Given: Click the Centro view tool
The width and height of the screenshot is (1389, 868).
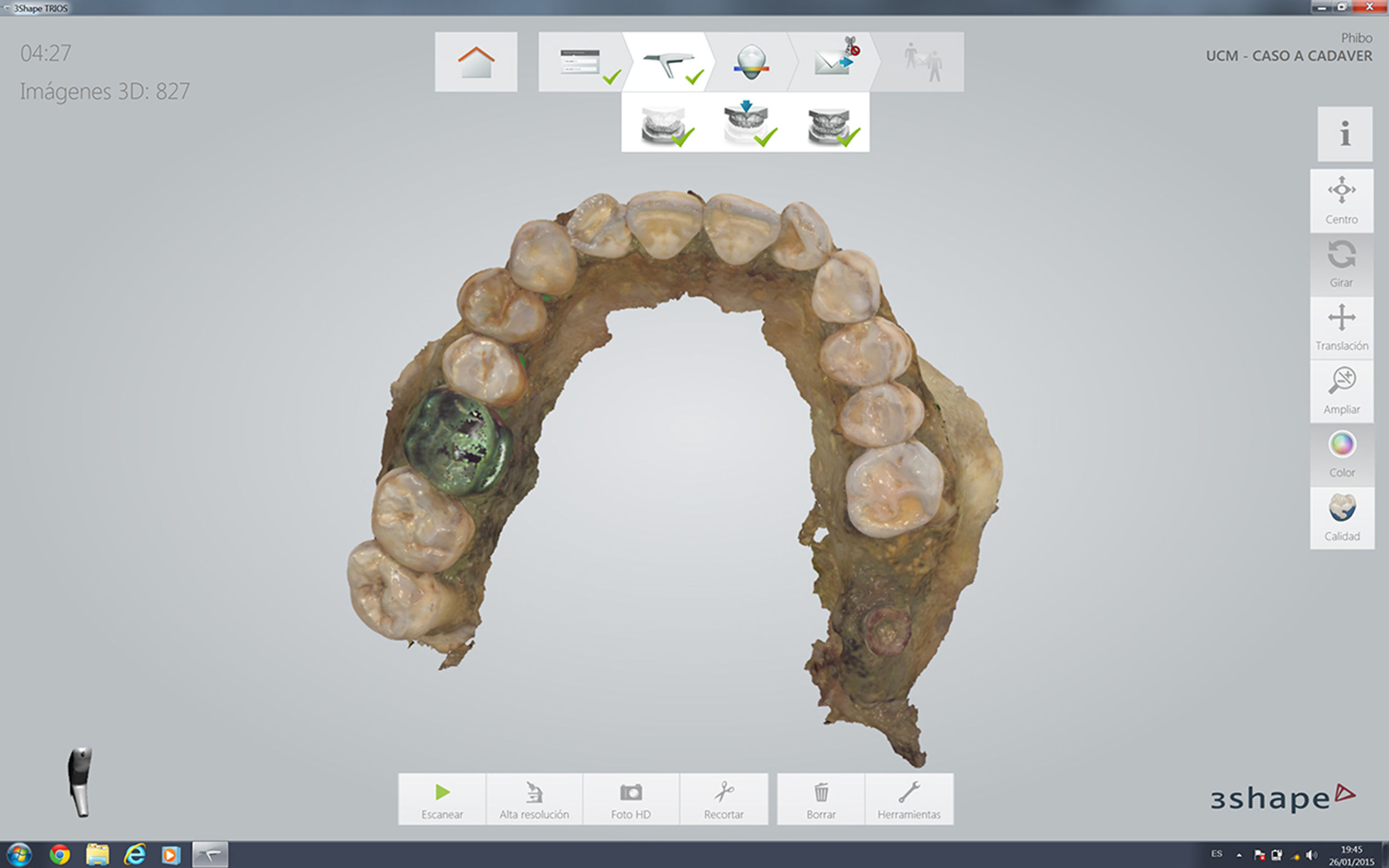Looking at the screenshot, I should pyautogui.click(x=1341, y=200).
